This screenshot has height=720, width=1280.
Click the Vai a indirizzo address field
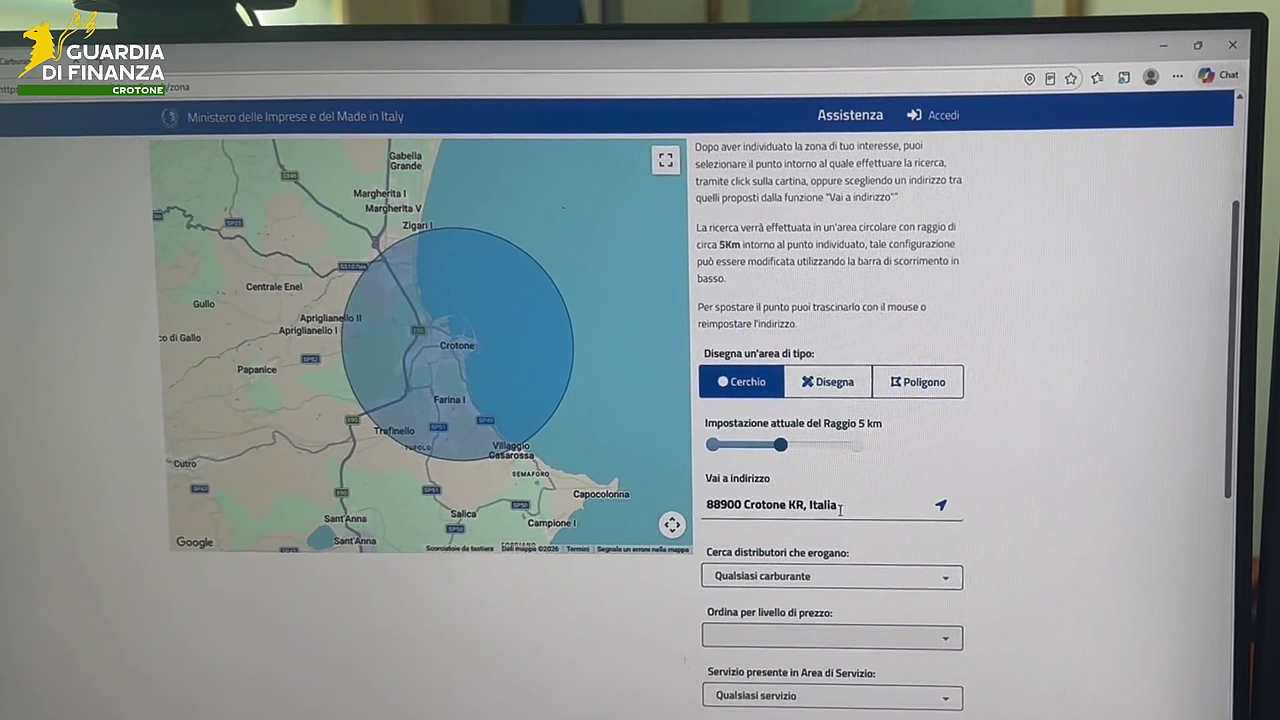tap(818, 506)
